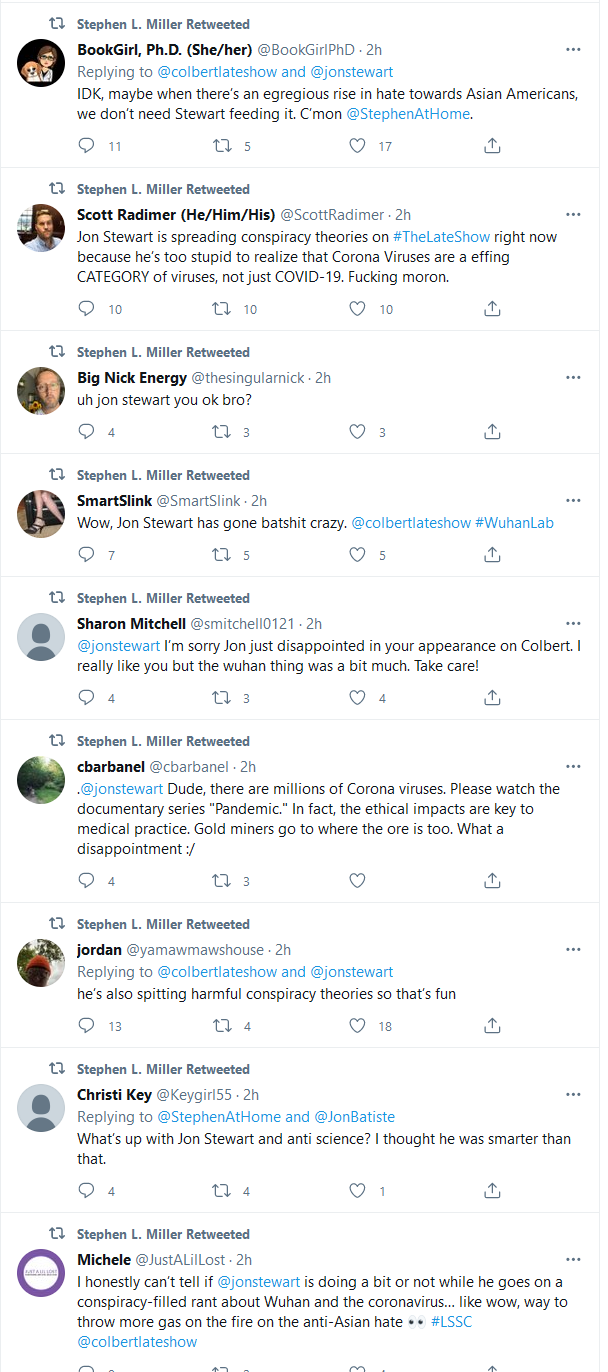The width and height of the screenshot is (608, 1372).
Task: Like cbarbanel's Pandemic documentary tweet
Action: coord(357,881)
